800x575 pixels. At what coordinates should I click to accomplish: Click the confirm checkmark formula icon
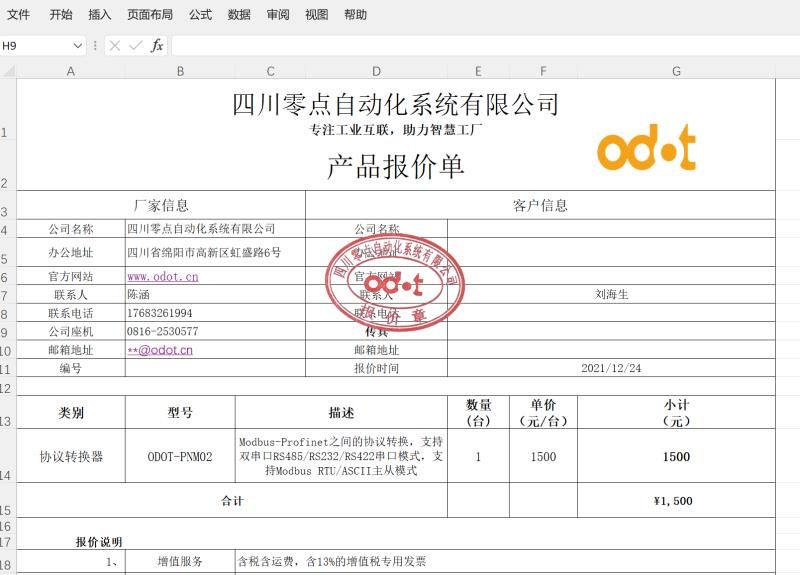point(136,46)
